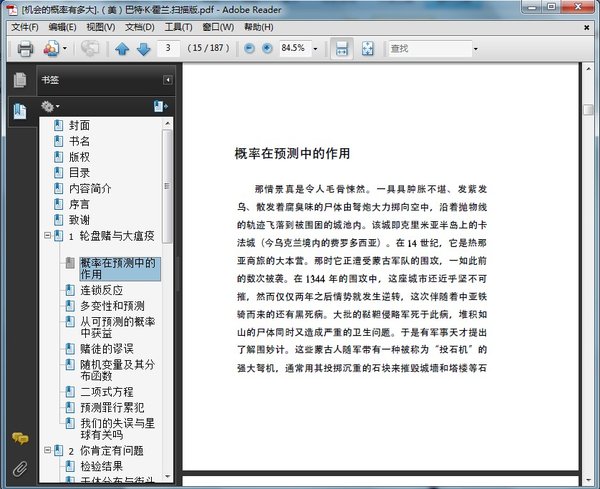Click the 84.5% zoom value field
Image resolution: width=600 pixels, height=489 pixels.
point(295,48)
